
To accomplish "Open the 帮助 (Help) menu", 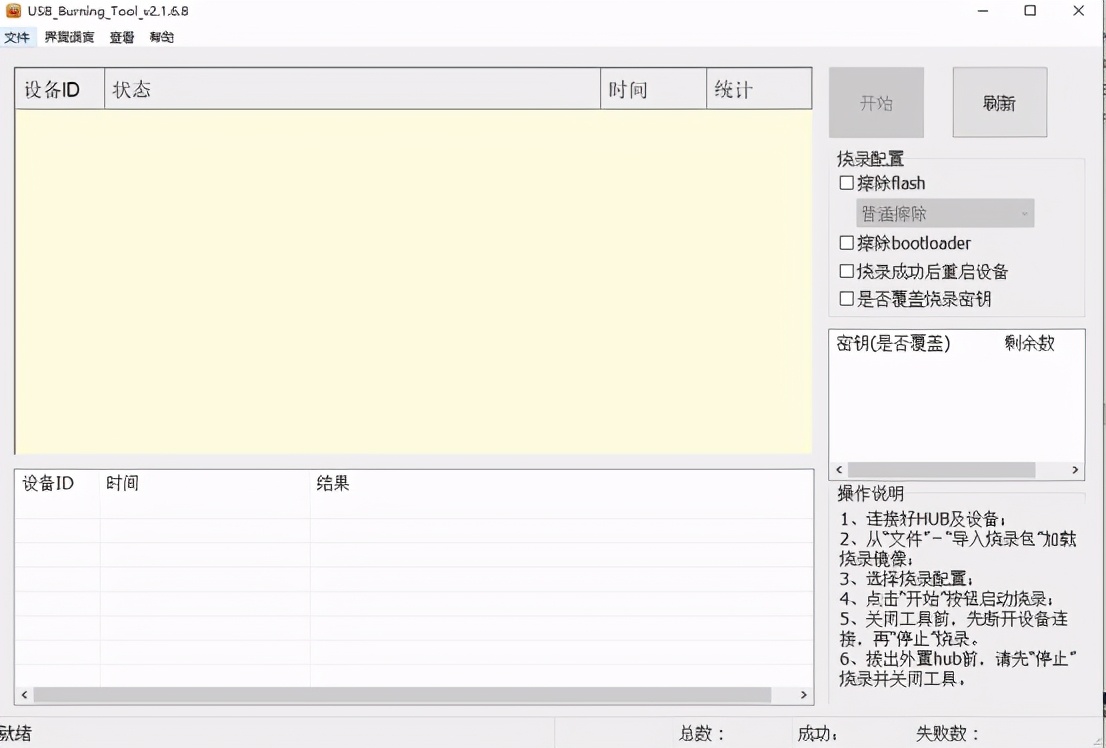I will coord(161,37).
